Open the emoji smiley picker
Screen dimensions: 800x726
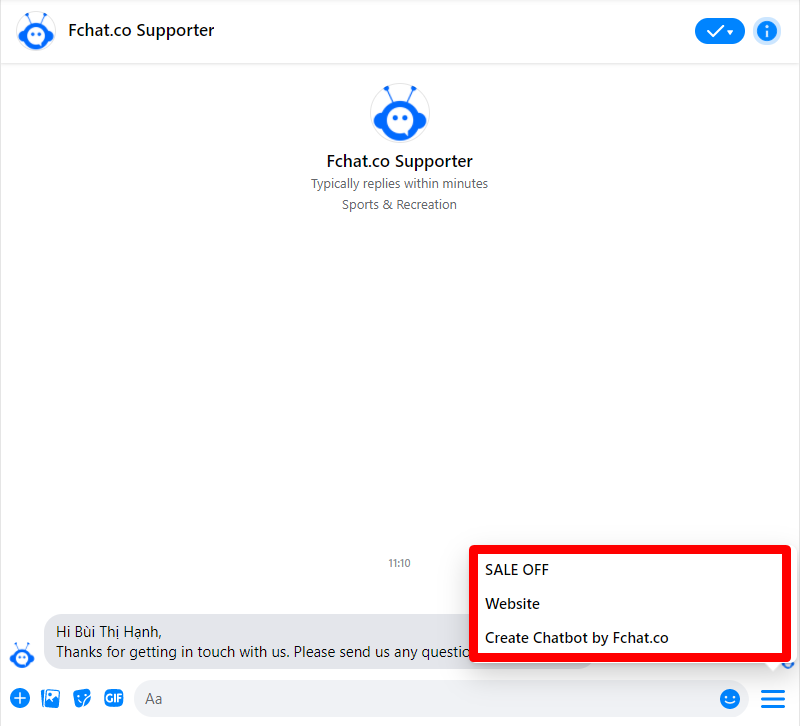click(x=730, y=698)
